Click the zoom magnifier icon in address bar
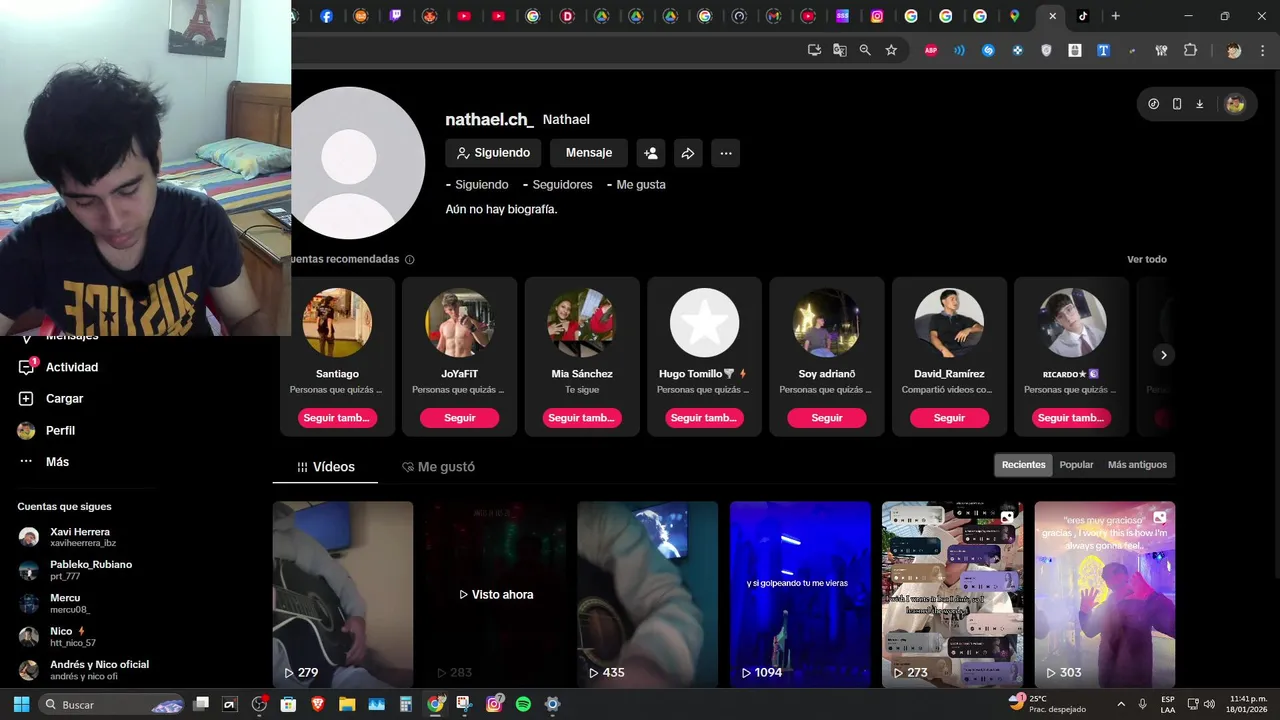This screenshot has height=720, width=1280. click(x=865, y=50)
